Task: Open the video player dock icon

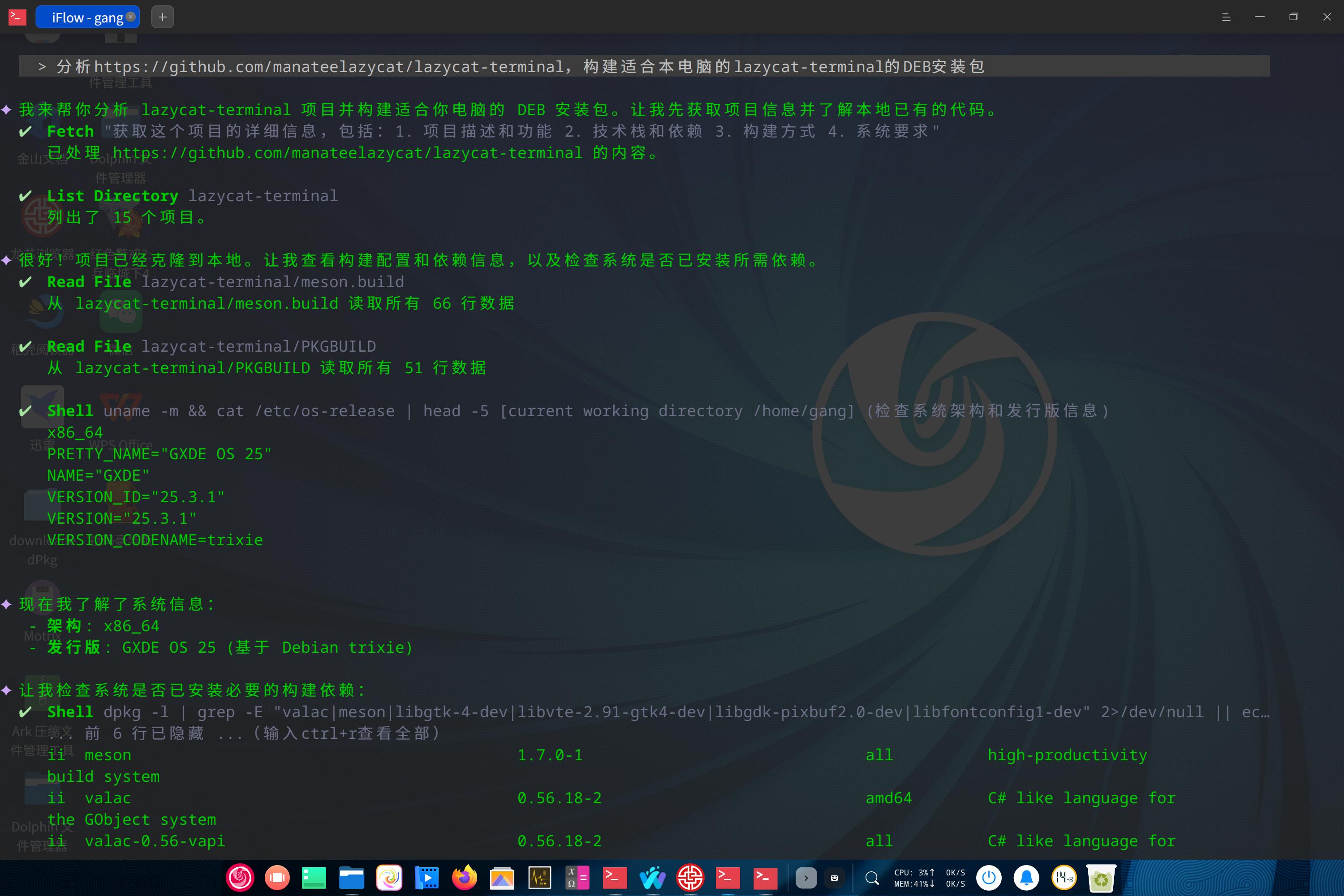Action: tap(427, 878)
